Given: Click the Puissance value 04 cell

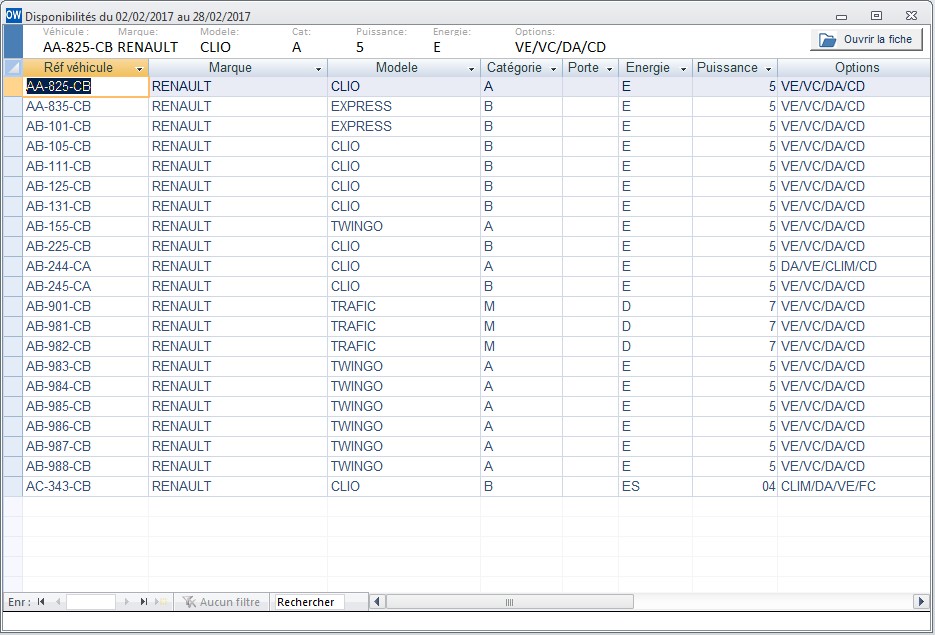Looking at the screenshot, I should point(735,486).
